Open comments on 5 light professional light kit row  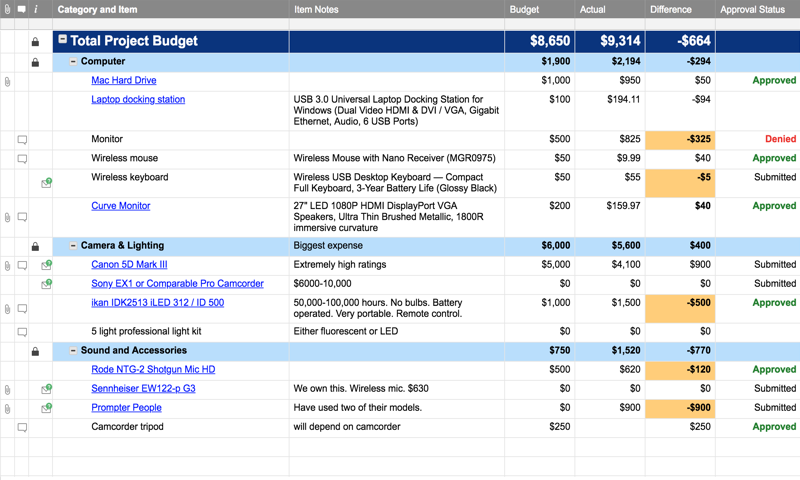click(x=22, y=332)
